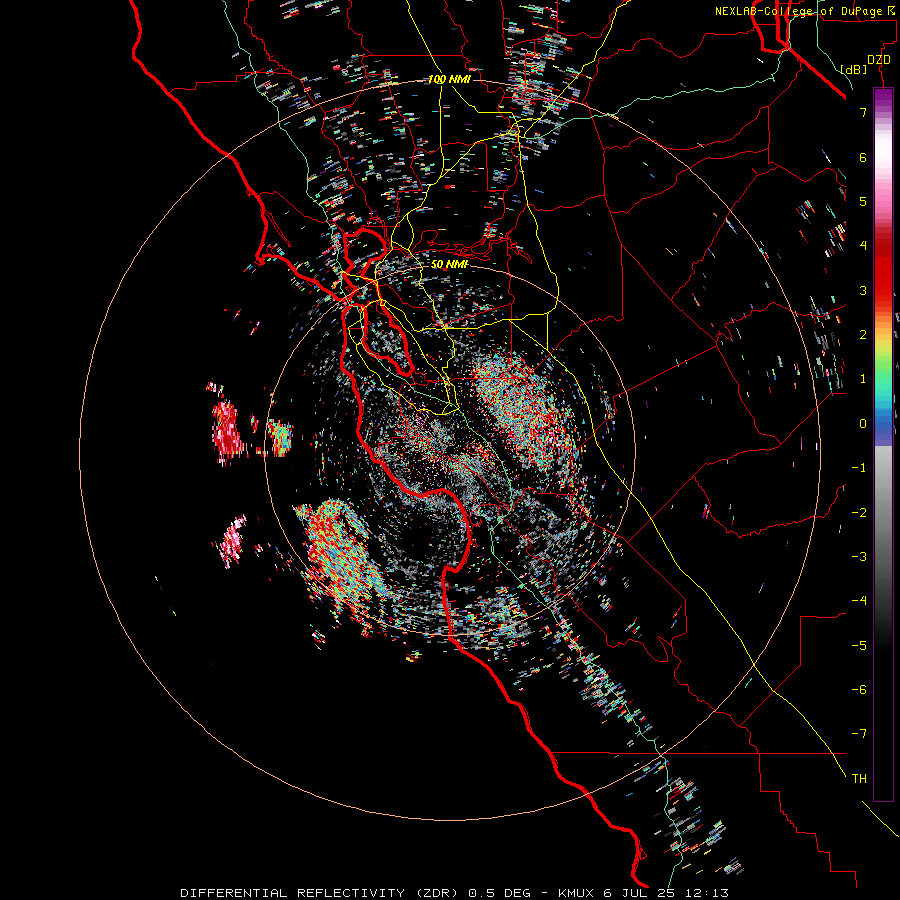Image resolution: width=900 pixels, height=900 pixels.
Task: Click the 3 value on color scale
Action: [863, 290]
